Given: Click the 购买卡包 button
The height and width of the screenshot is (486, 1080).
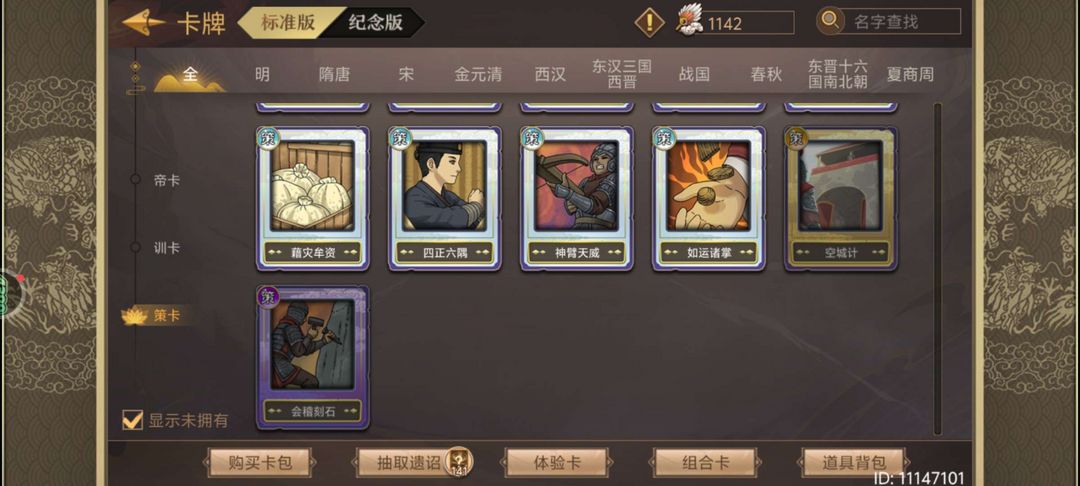Looking at the screenshot, I should (260, 463).
